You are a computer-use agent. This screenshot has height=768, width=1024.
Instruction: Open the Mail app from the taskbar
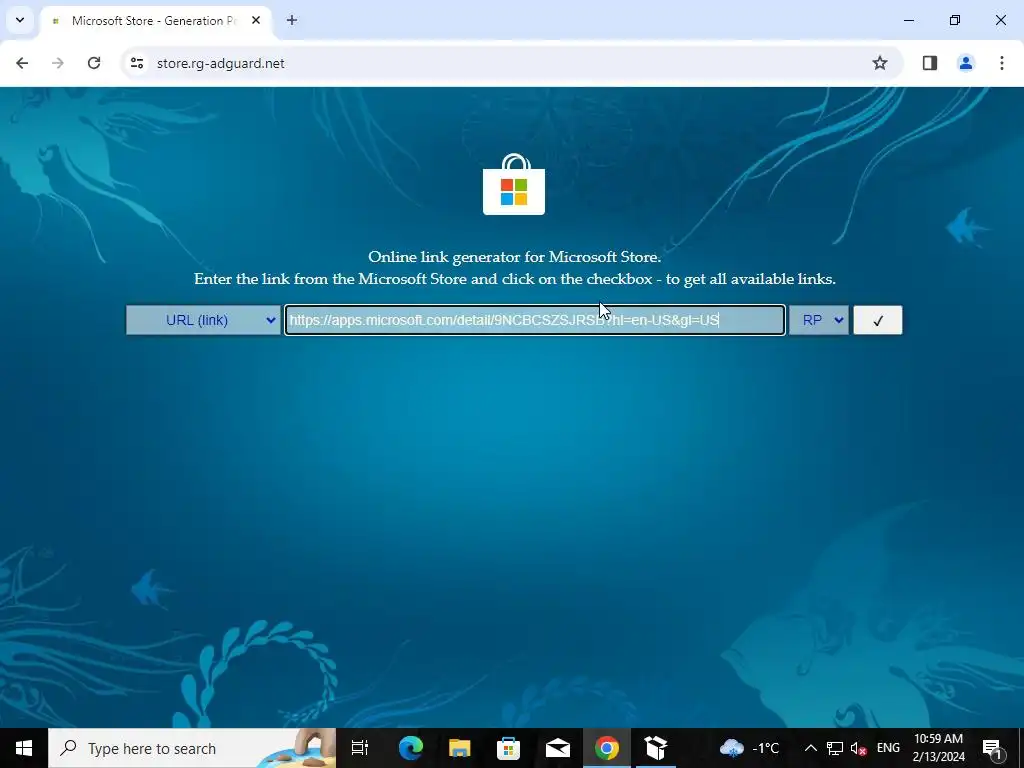coord(558,748)
